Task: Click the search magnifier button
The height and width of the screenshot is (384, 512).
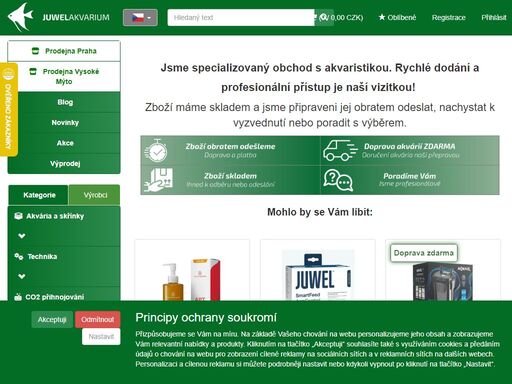Action: tap(324, 17)
